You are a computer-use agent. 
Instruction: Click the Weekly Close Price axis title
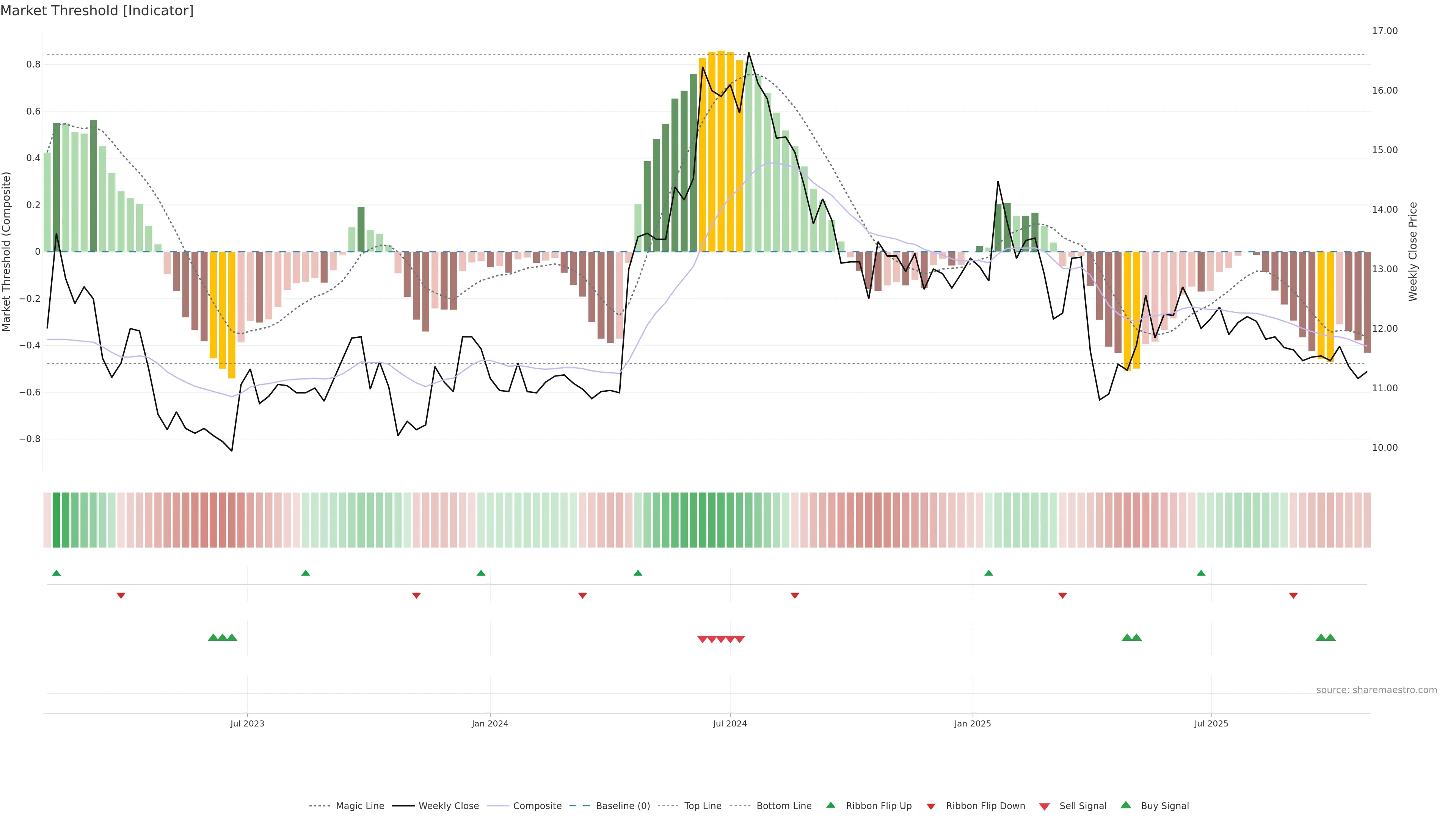point(1413,251)
